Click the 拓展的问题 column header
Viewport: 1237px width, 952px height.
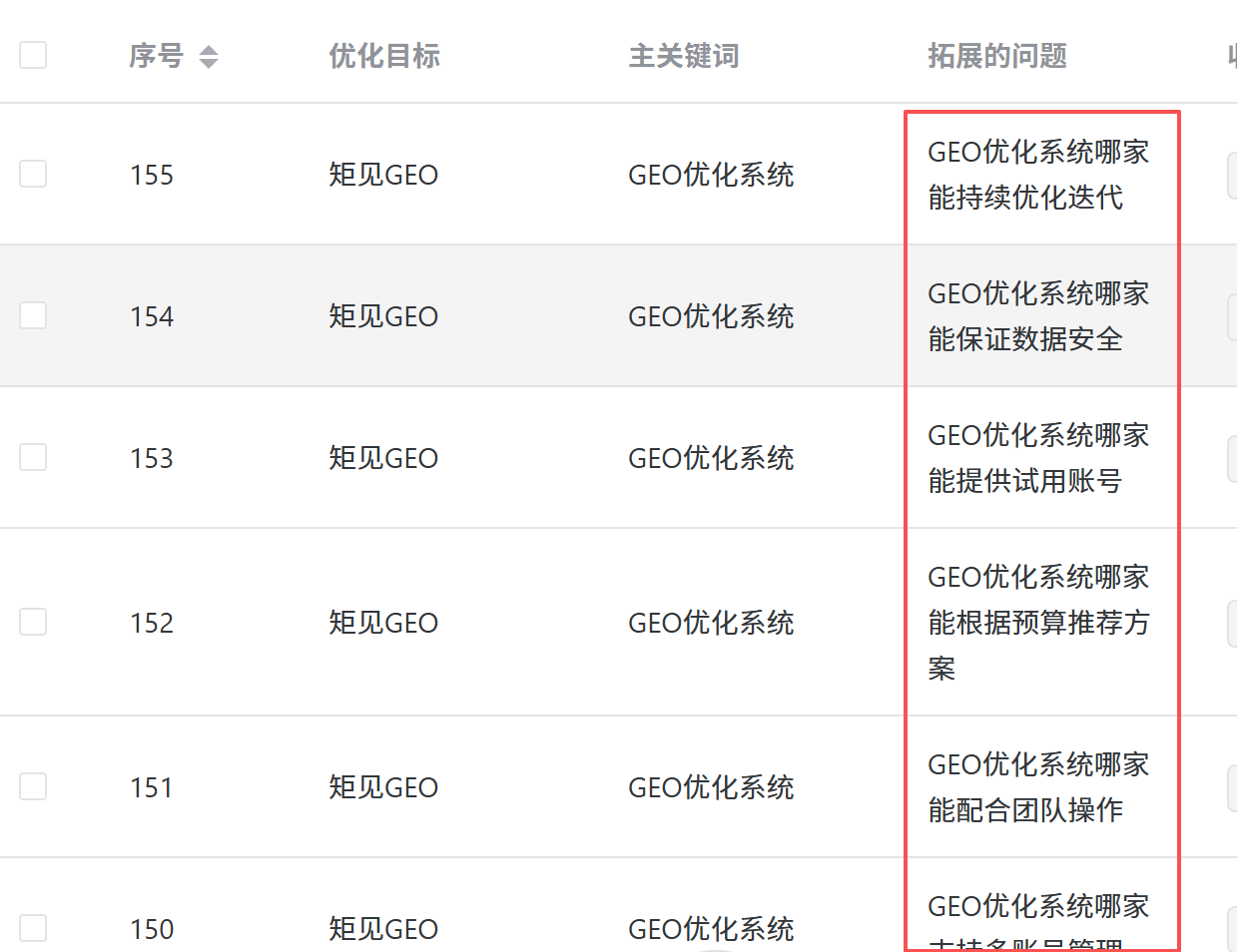click(997, 56)
